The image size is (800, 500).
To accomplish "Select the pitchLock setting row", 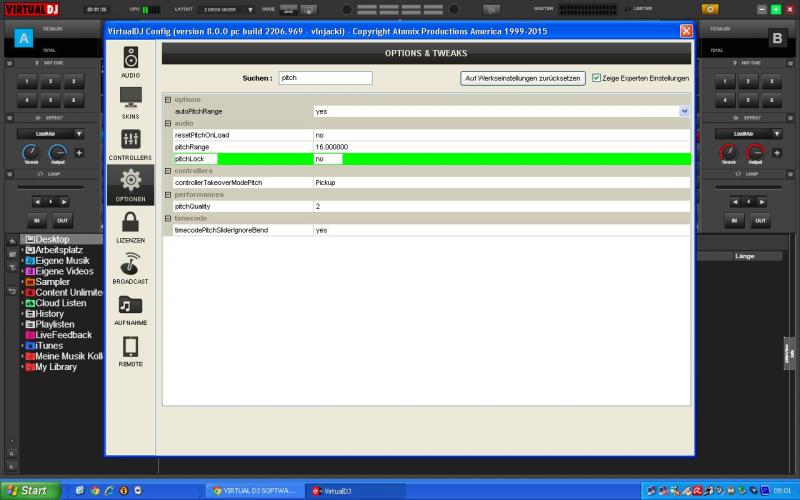I will (x=432, y=159).
